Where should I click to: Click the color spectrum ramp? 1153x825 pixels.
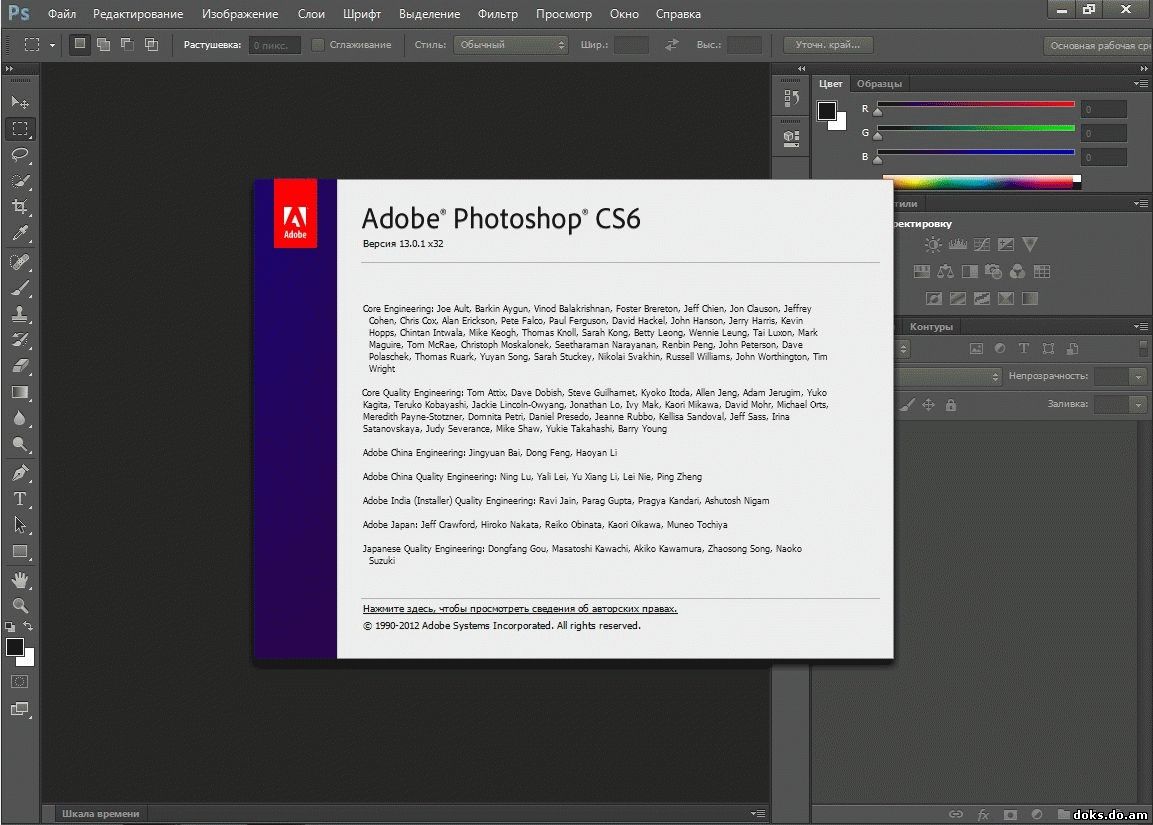coord(982,182)
